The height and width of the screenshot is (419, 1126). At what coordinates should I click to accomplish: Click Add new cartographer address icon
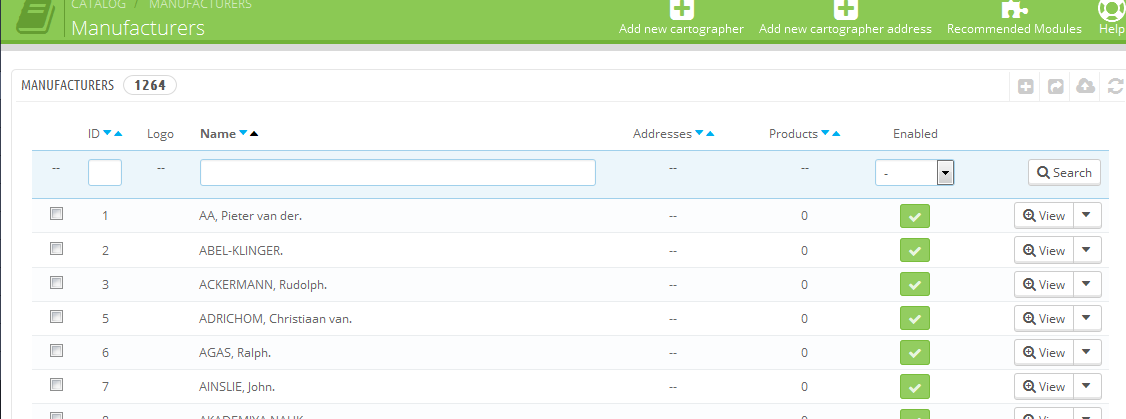tap(845, 9)
